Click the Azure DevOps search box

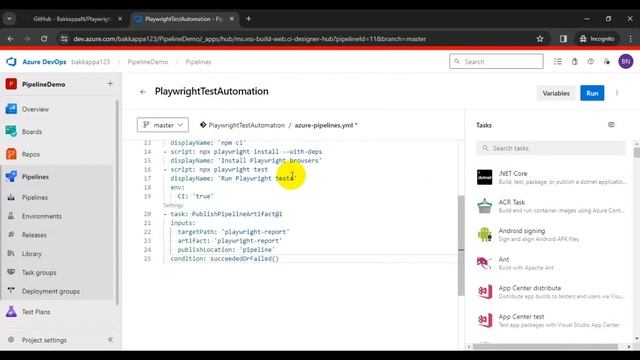tap(496, 62)
